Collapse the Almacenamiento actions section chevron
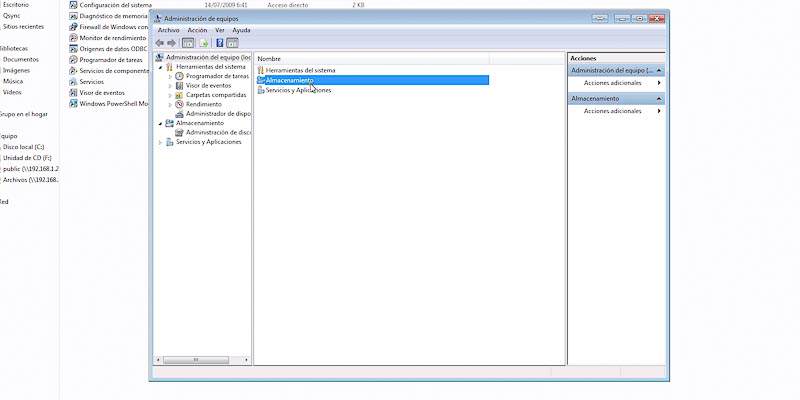Image resolution: width=800 pixels, height=400 pixels. [659, 98]
